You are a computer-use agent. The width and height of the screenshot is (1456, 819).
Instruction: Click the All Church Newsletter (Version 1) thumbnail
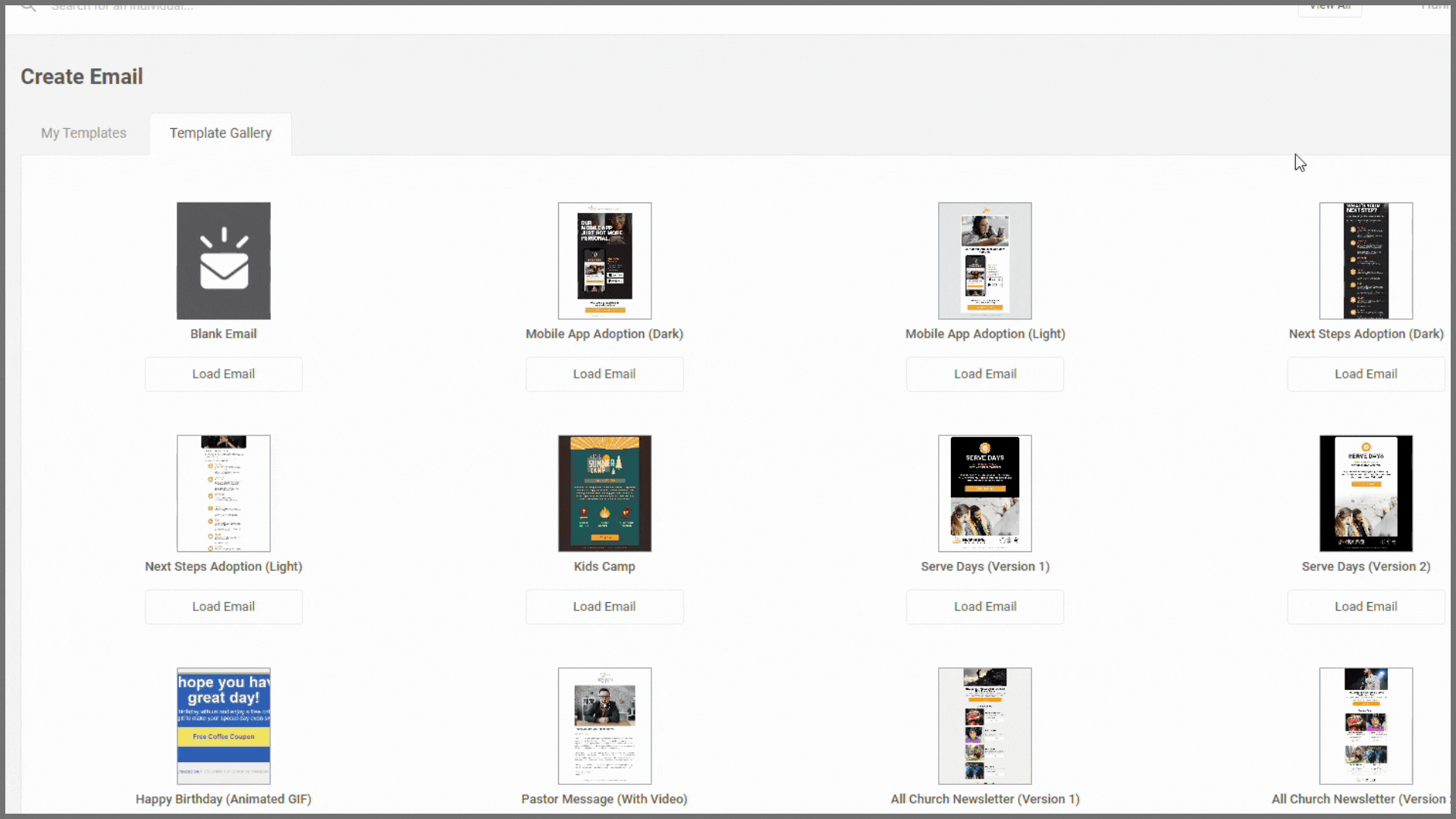[x=984, y=726]
